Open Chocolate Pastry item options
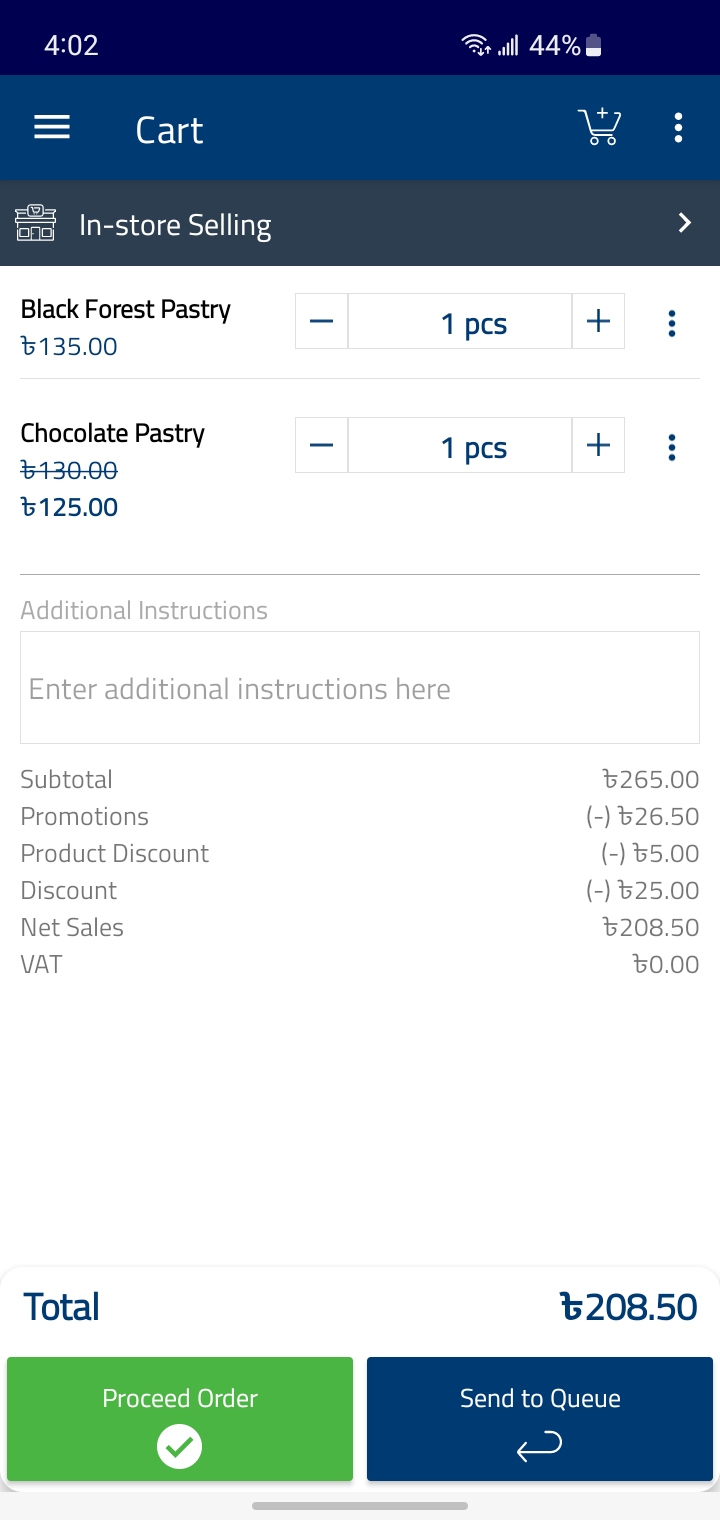 pyautogui.click(x=671, y=447)
